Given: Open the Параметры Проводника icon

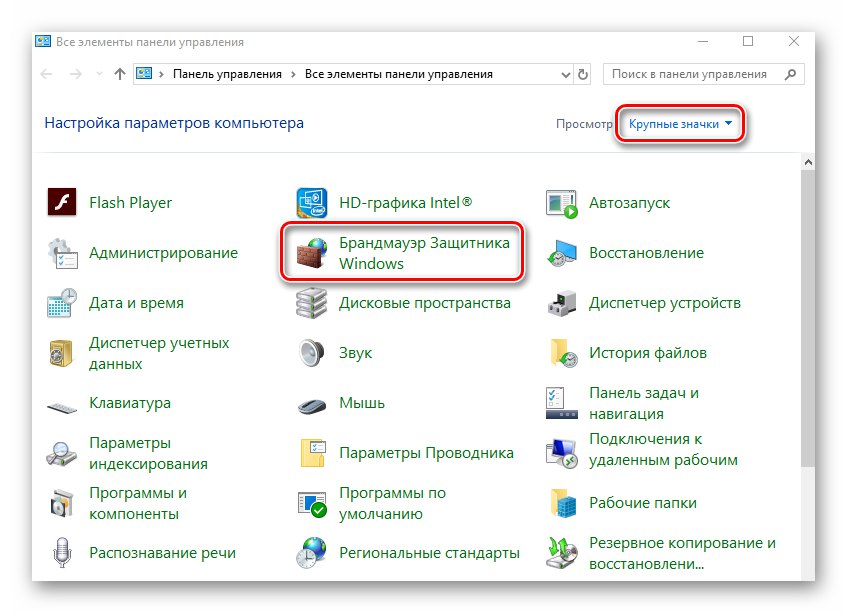Looking at the screenshot, I should click(313, 453).
